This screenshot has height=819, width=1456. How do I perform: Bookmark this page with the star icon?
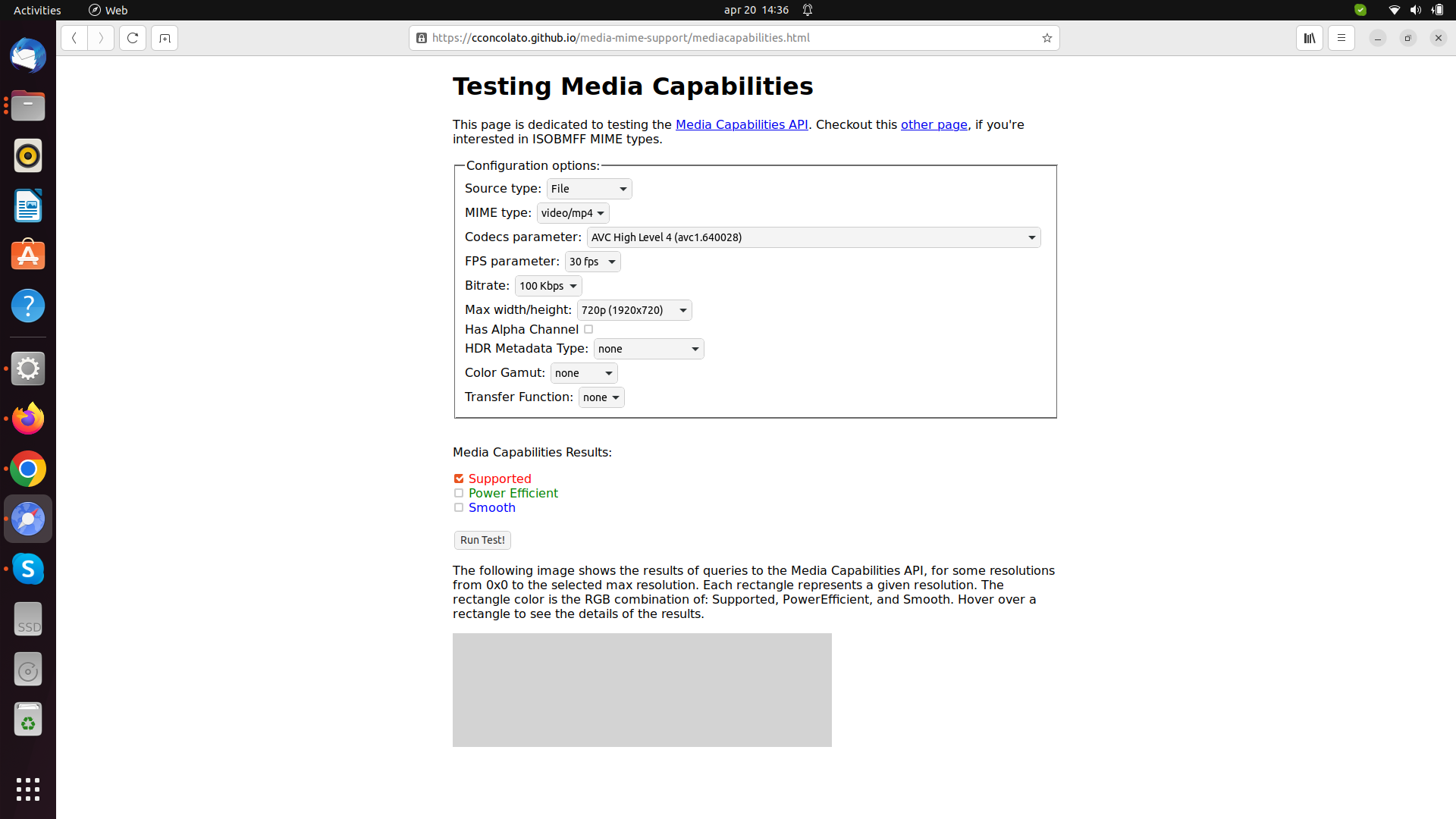[1047, 38]
